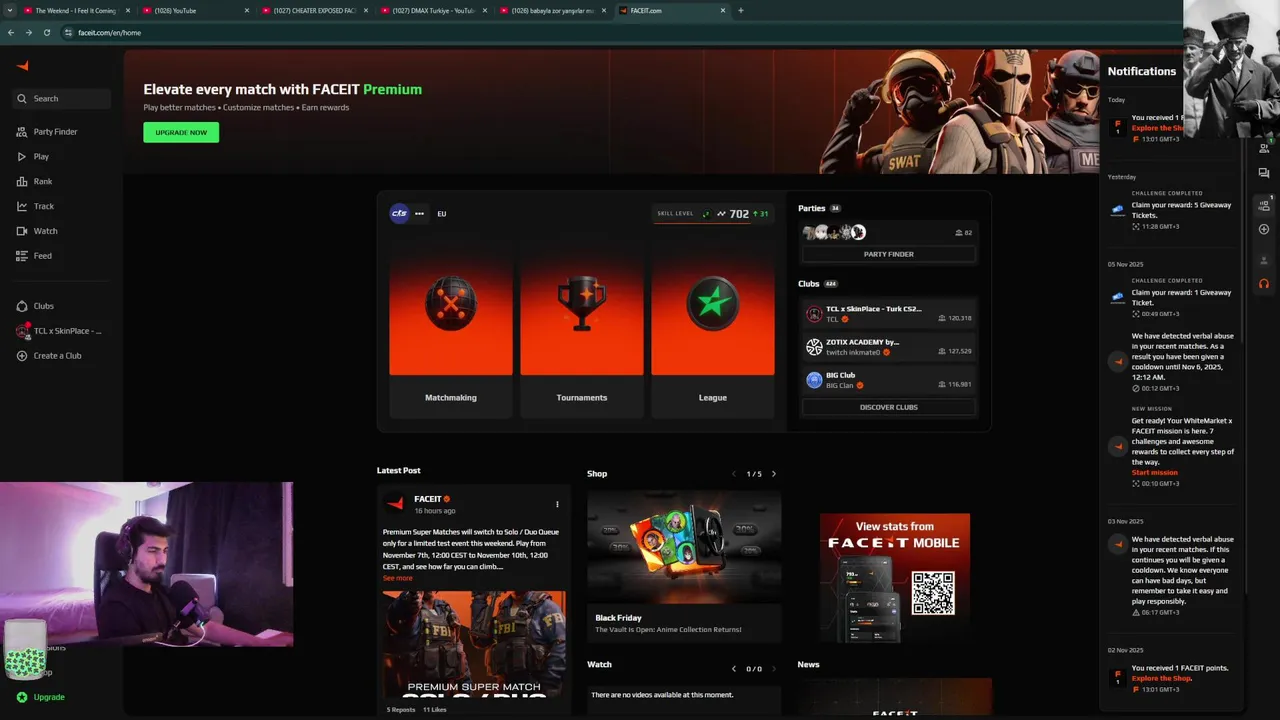Open the Watch sidebar item

pyautogui.click(x=60, y=231)
